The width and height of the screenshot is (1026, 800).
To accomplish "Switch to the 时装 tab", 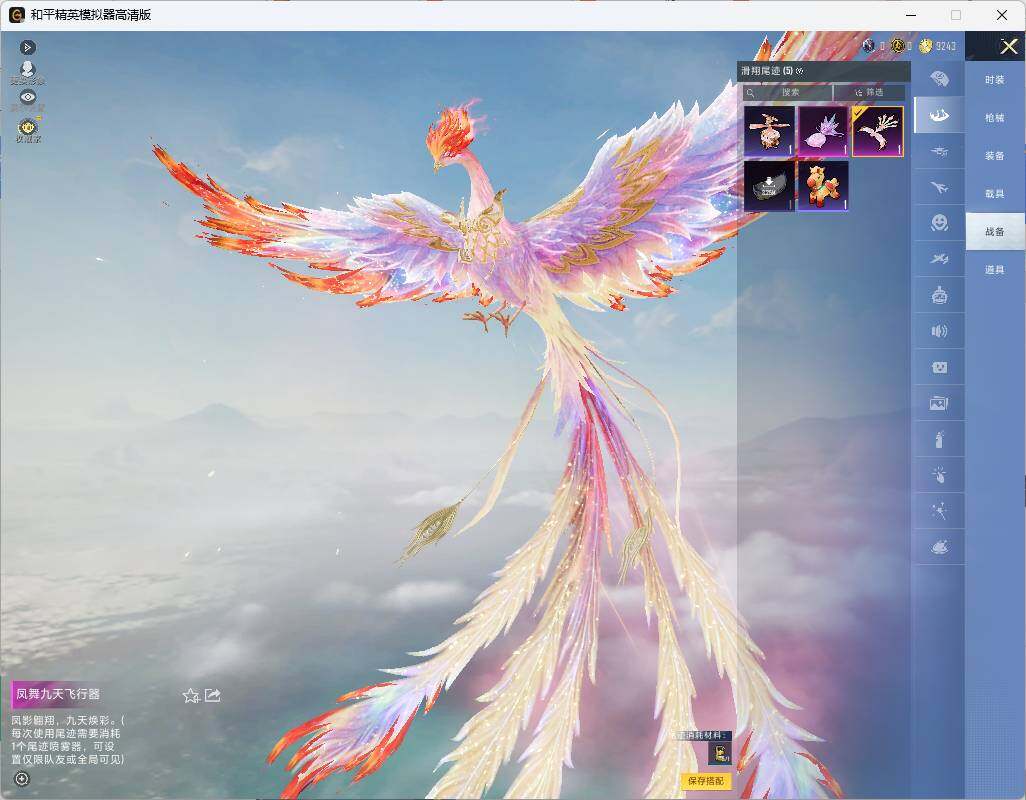I will point(995,80).
